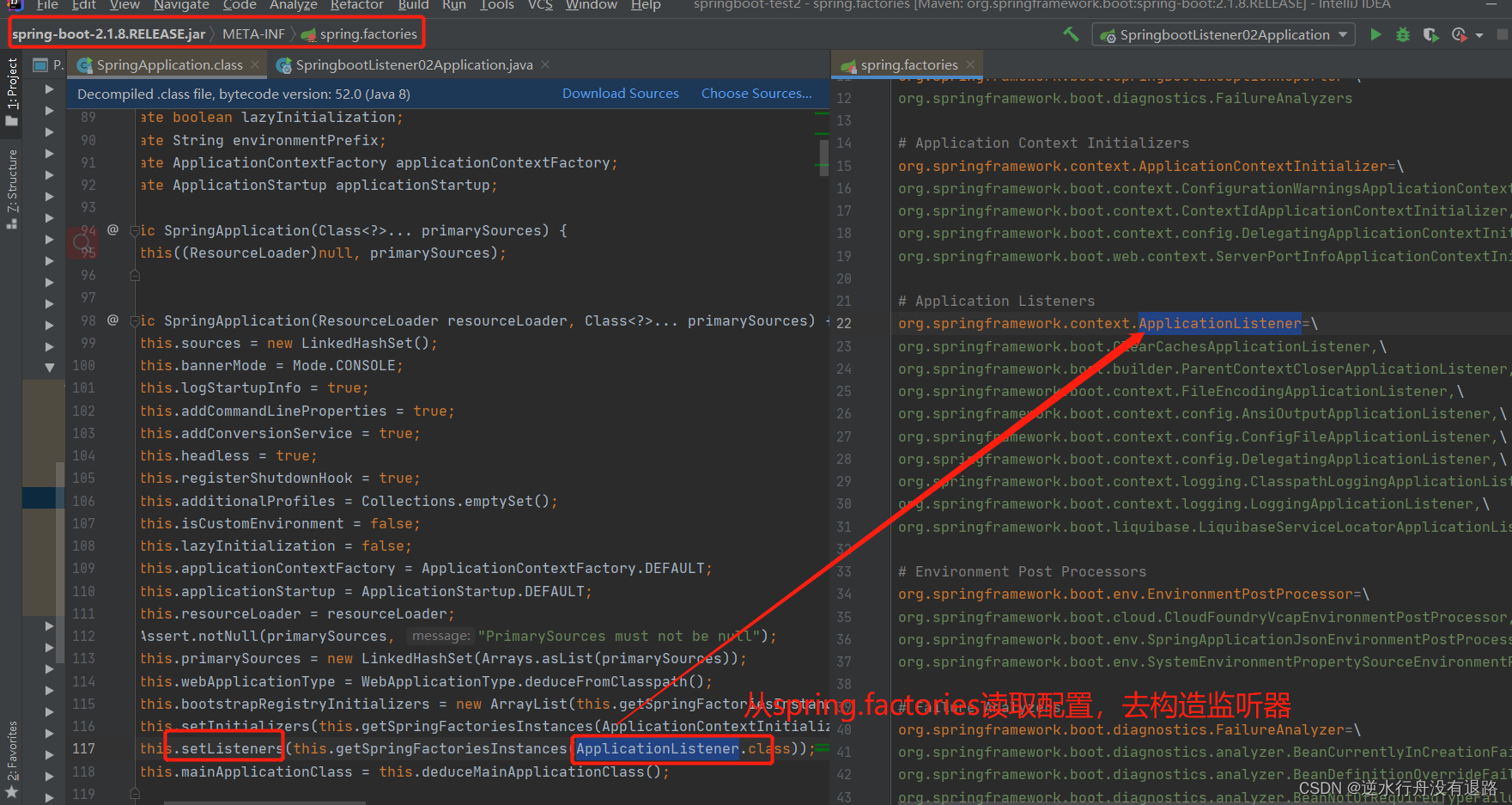Click highlighted ApplicationListener in spring.factories line 22

point(1219,324)
